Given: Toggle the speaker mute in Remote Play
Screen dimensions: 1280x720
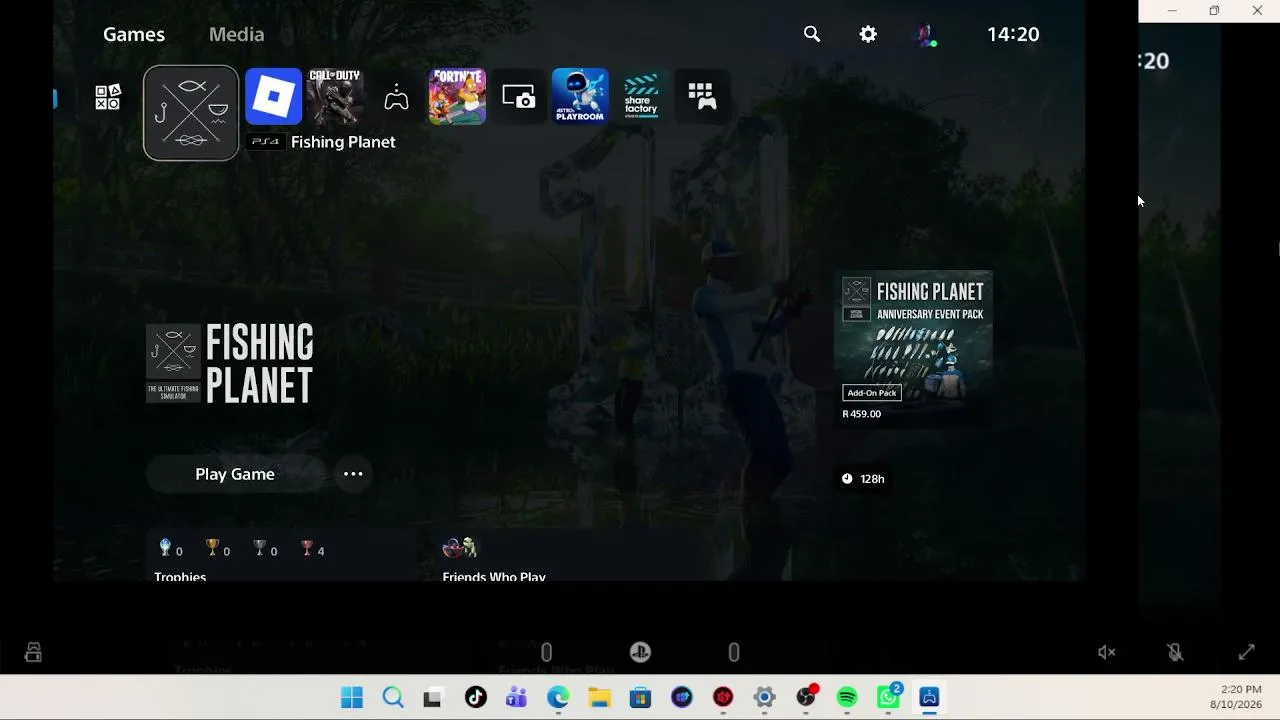Looking at the screenshot, I should 1106,652.
